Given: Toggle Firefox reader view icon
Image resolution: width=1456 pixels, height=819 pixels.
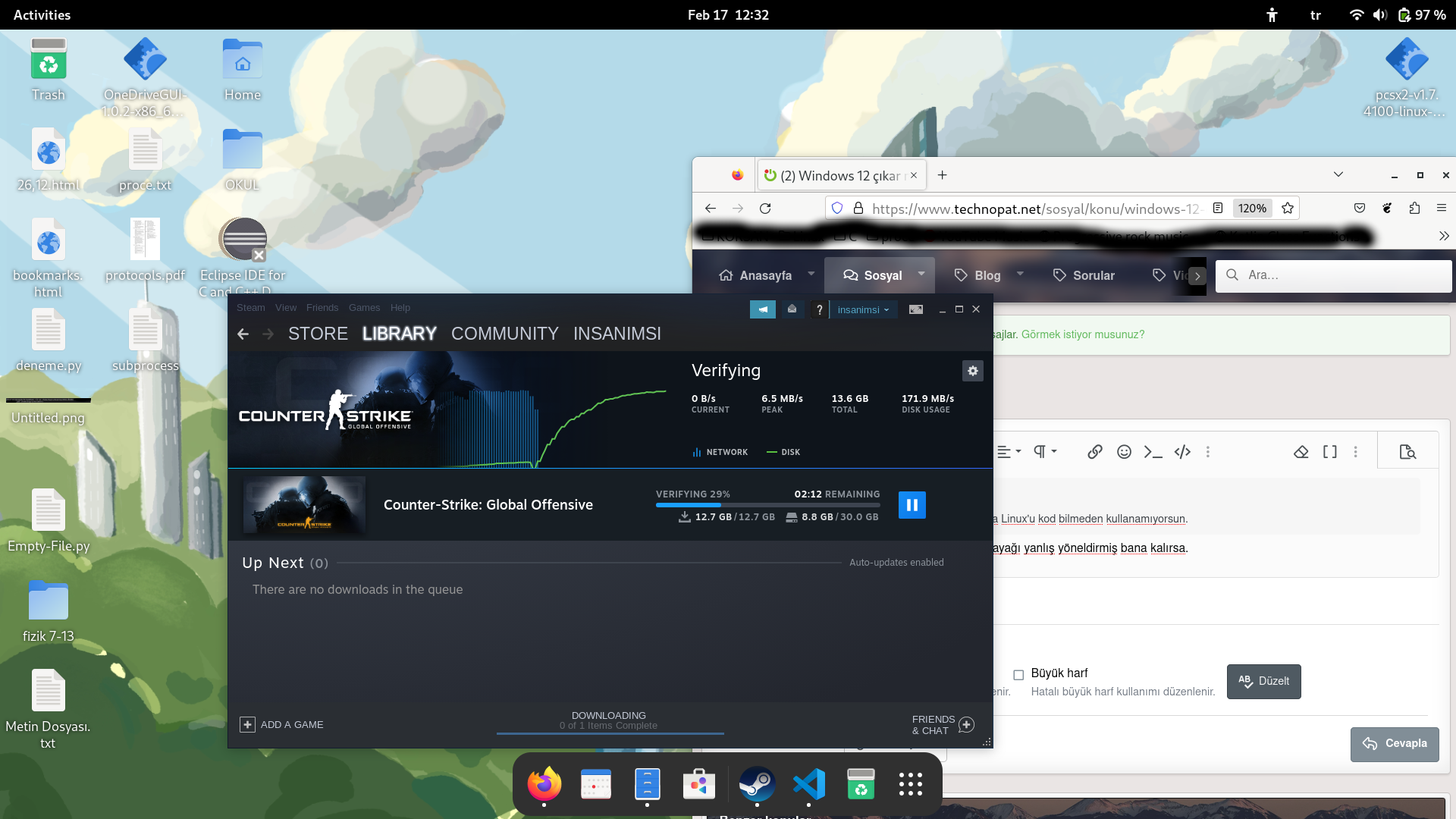Looking at the screenshot, I should point(1218,208).
